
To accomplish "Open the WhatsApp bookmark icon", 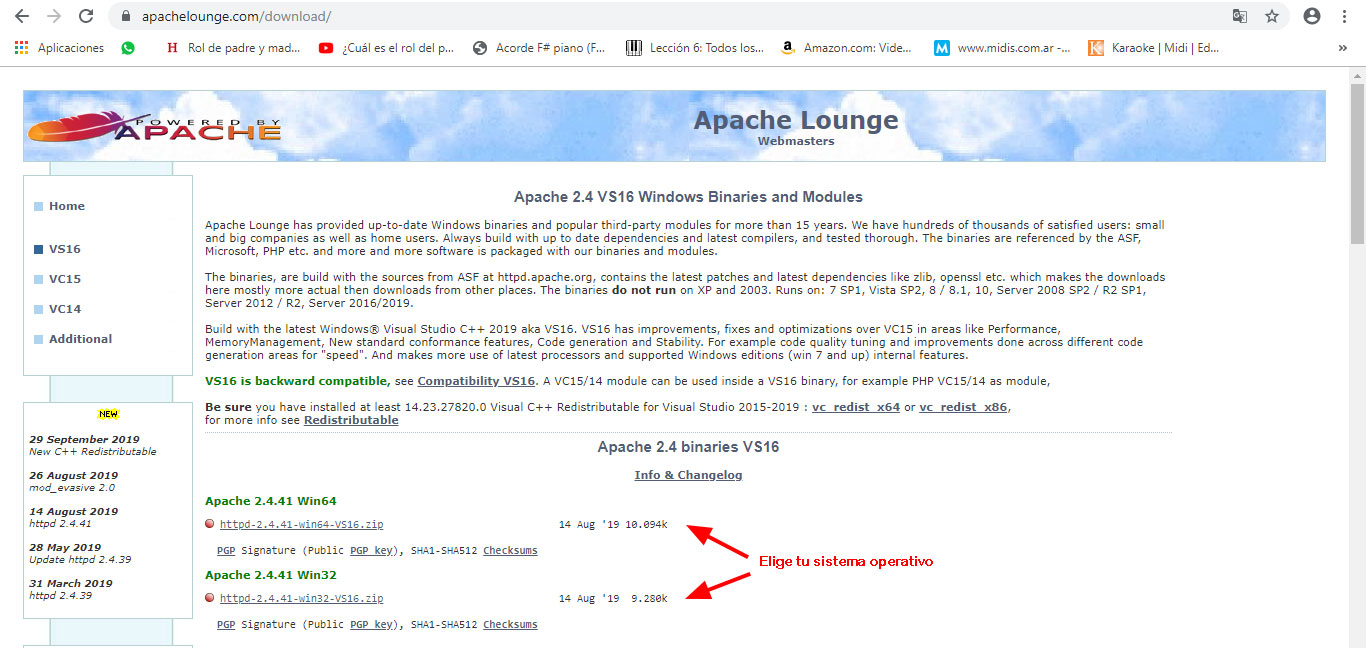I will click(x=128, y=47).
